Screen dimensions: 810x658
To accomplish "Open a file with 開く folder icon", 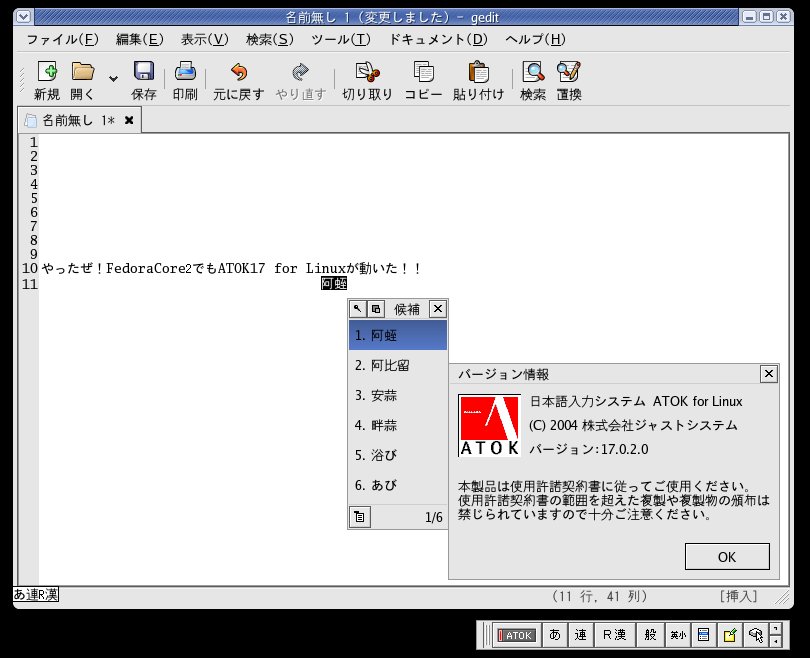I will coord(83,80).
